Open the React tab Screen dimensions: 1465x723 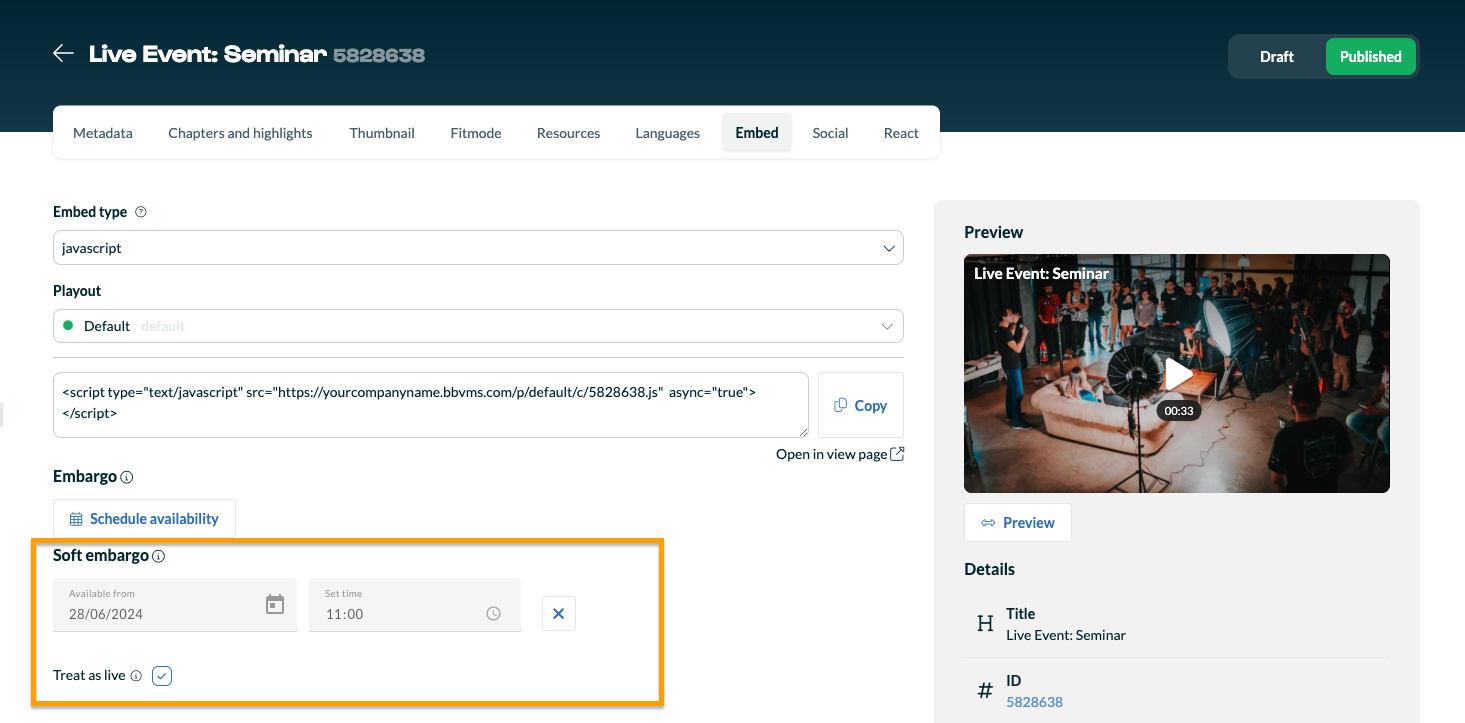pos(901,133)
